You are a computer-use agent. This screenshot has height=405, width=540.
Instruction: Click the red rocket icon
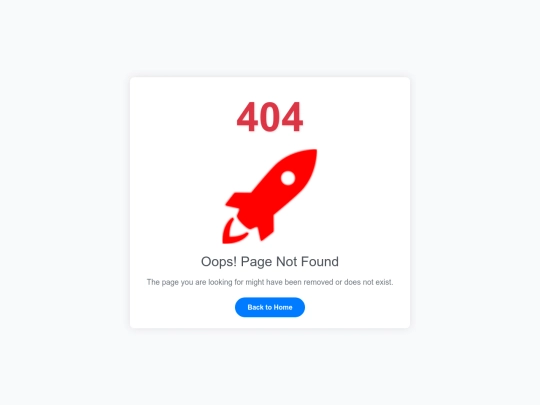coord(270,196)
